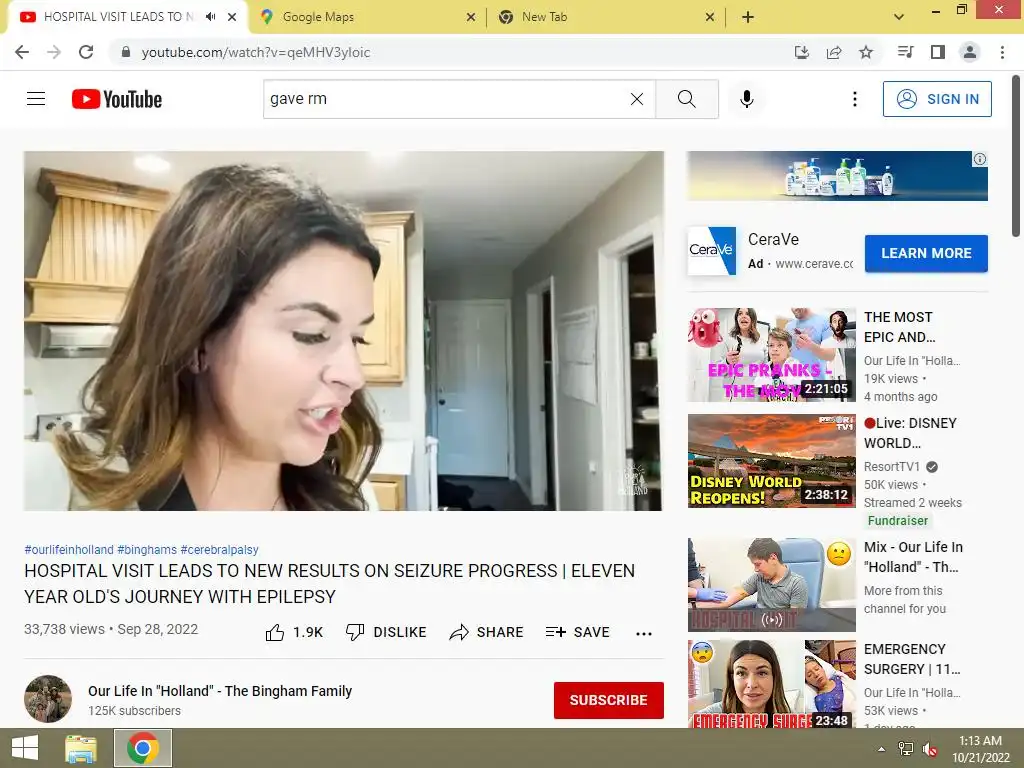
Task: Save video to a playlist
Action: pos(577,632)
